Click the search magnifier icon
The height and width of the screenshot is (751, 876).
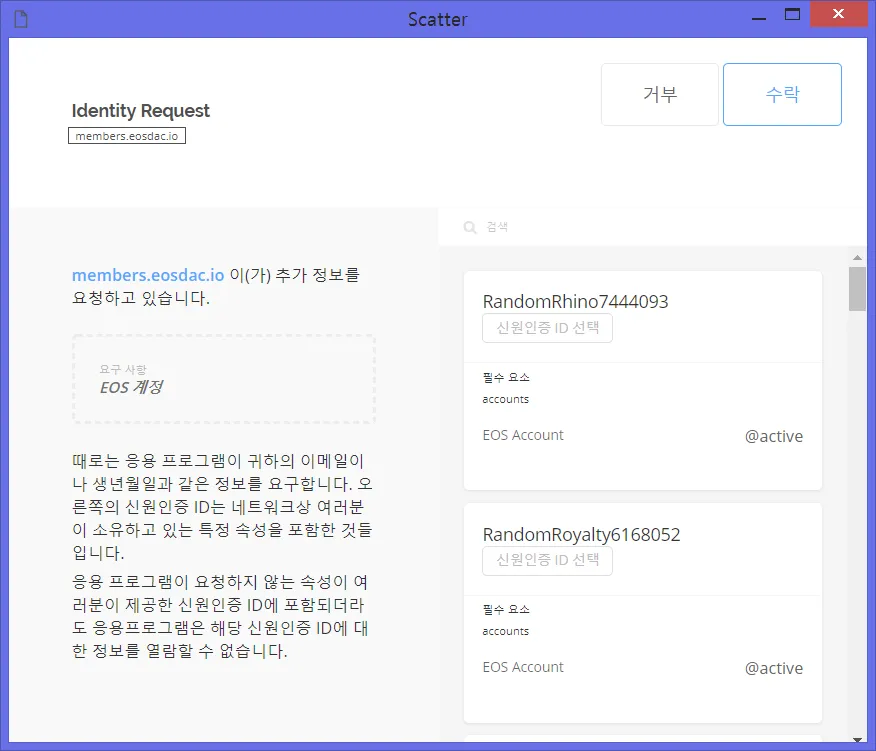(x=470, y=227)
